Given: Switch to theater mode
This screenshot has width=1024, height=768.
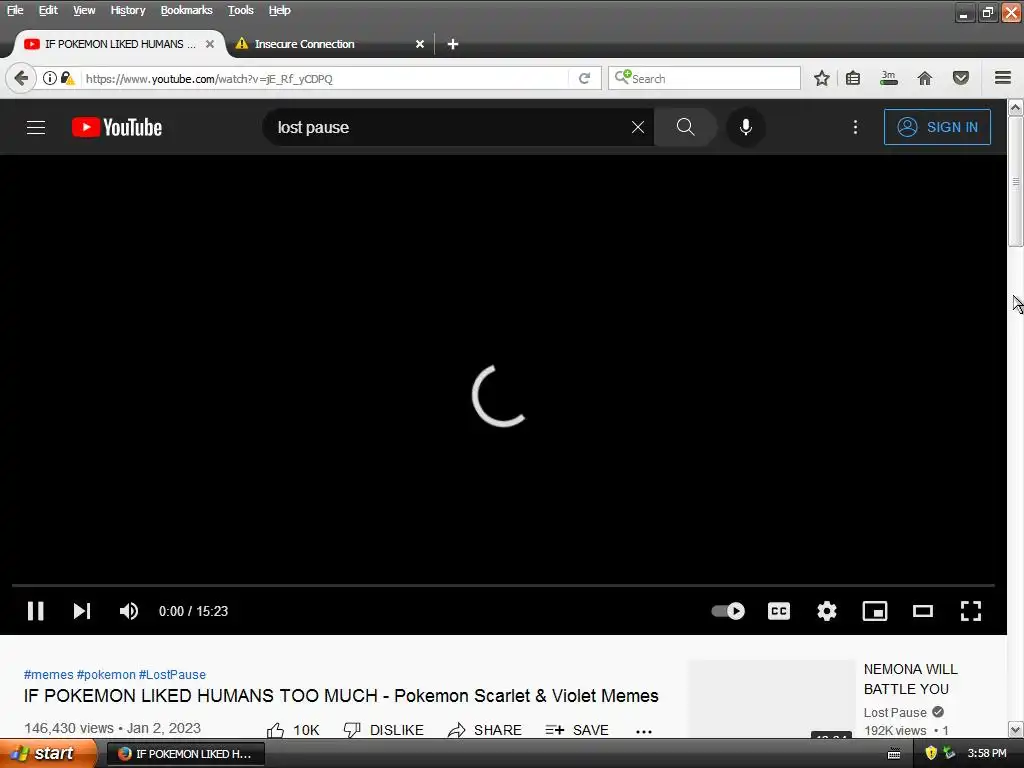Looking at the screenshot, I should [x=923, y=611].
